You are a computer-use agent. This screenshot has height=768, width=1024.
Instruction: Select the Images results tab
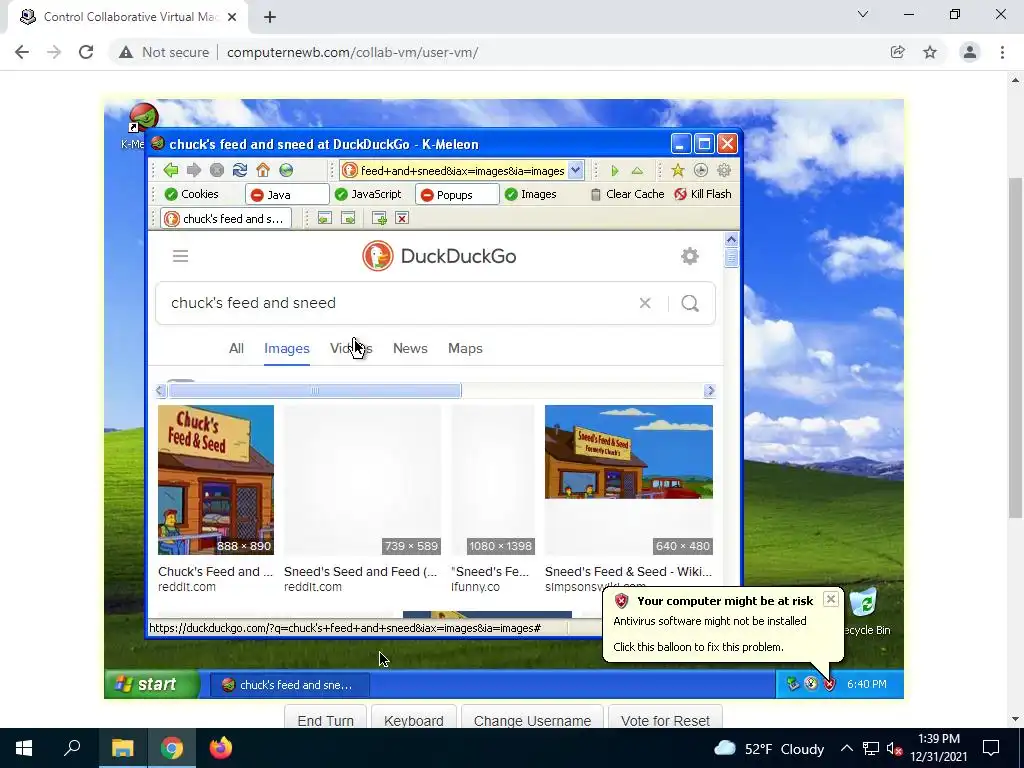click(x=287, y=349)
